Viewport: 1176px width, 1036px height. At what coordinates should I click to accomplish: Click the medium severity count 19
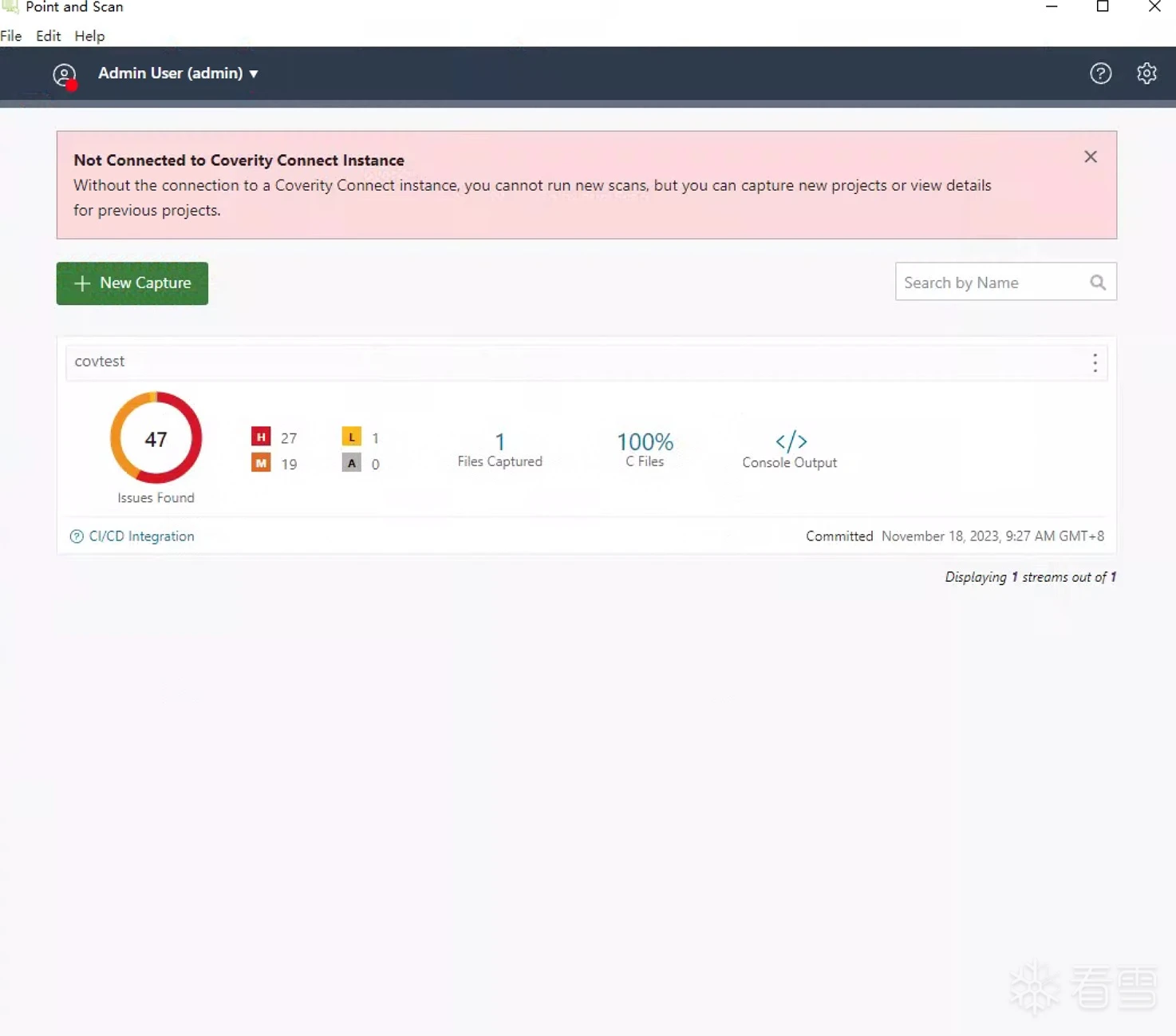tap(289, 465)
